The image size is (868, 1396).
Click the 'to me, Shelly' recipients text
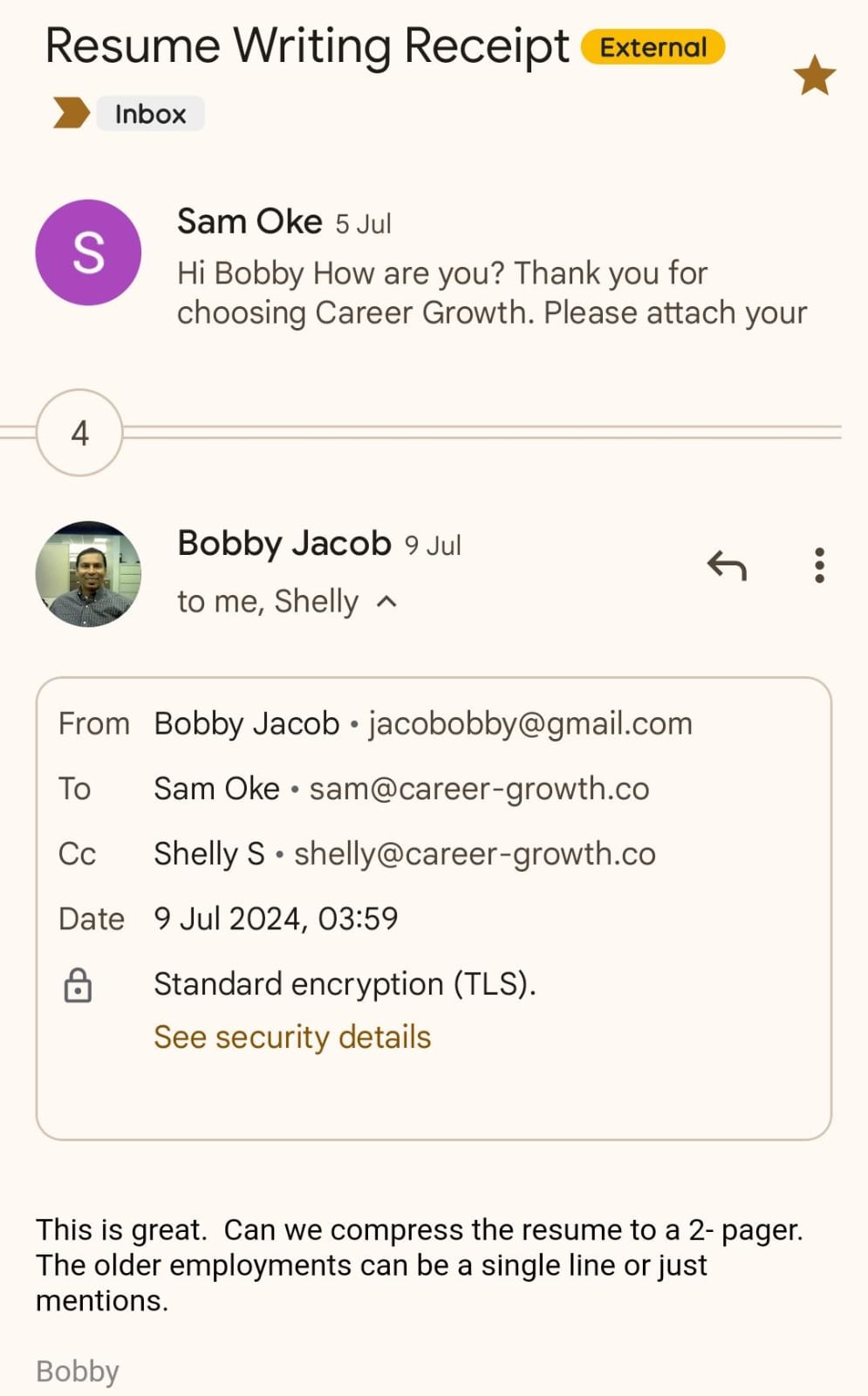268,602
